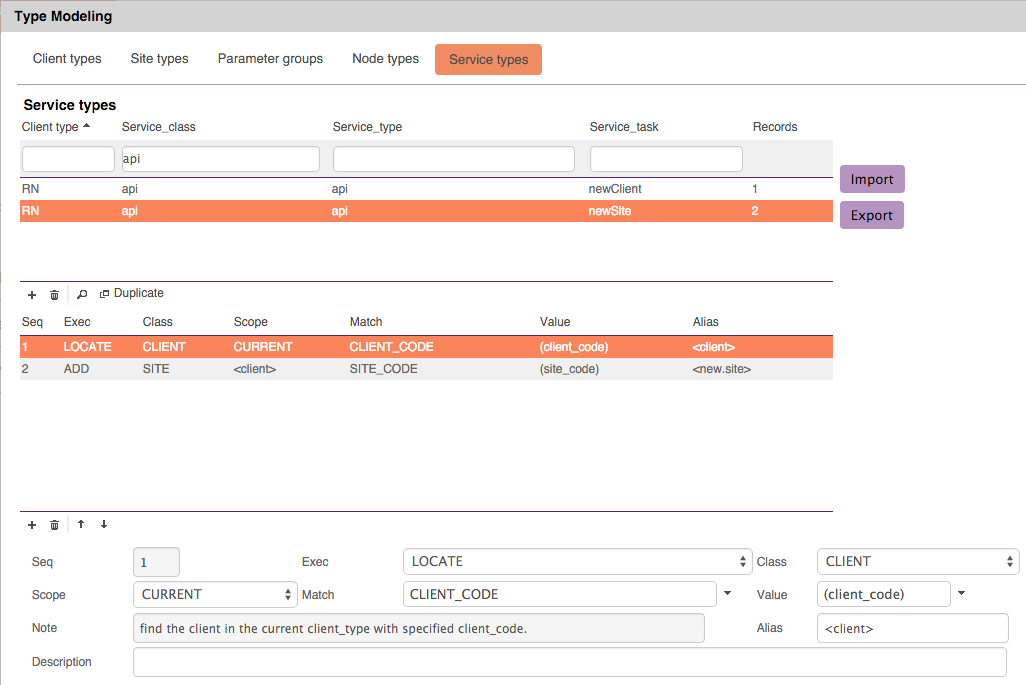Image resolution: width=1026 pixels, height=685 pixels.
Task: Sort by the Client type column arrow
Action: coord(86,127)
